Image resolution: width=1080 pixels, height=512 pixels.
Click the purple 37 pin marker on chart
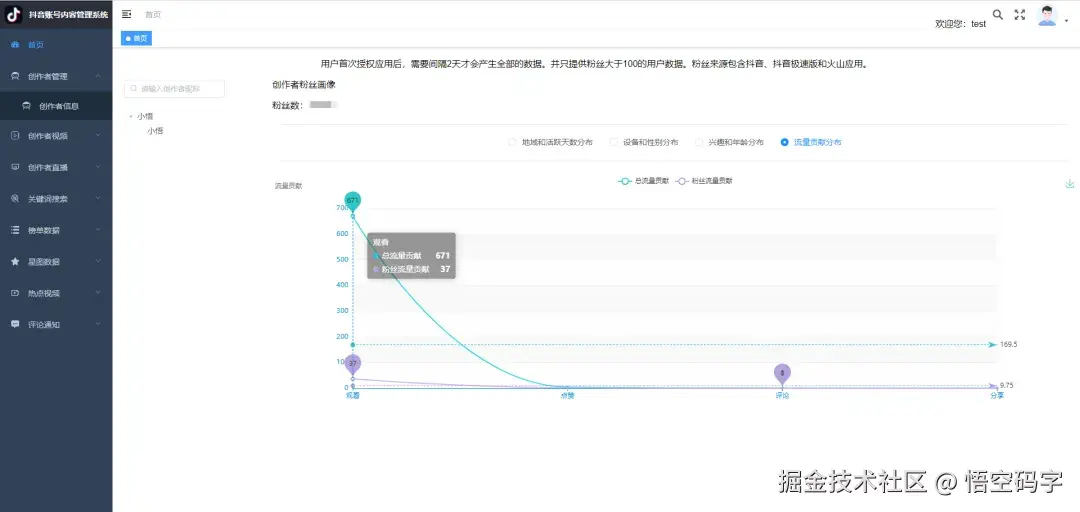tap(353, 364)
